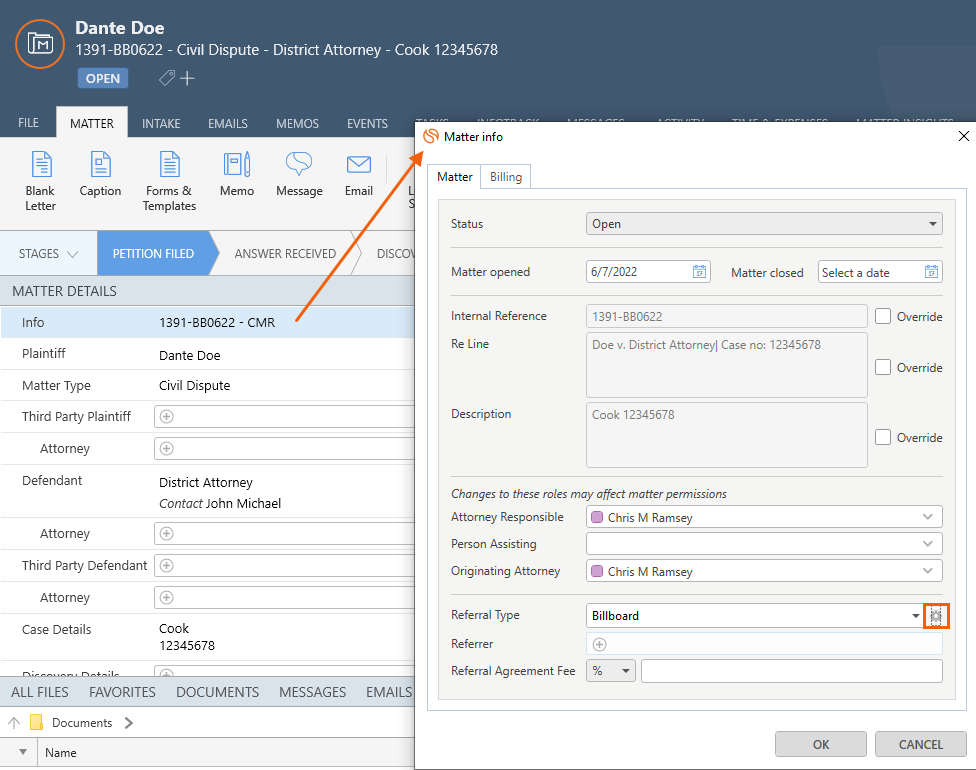The width and height of the screenshot is (976, 770).
Task: Create a Blank Letter
Action: 40,181
